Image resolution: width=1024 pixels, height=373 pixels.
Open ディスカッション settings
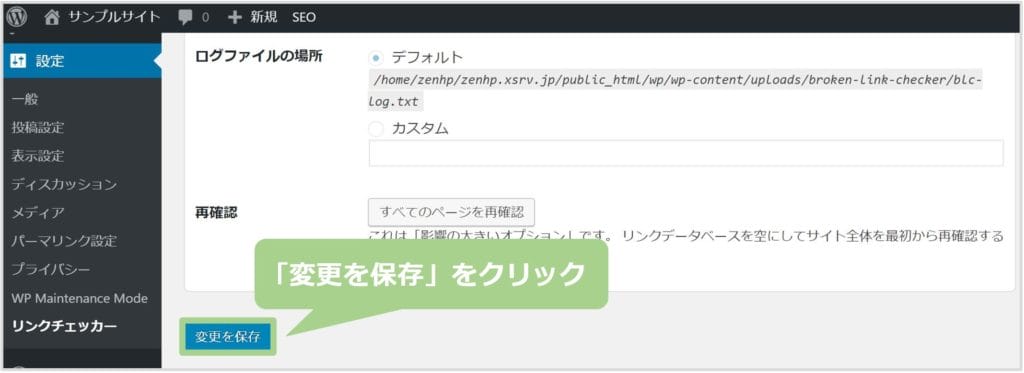coord(64,184)
